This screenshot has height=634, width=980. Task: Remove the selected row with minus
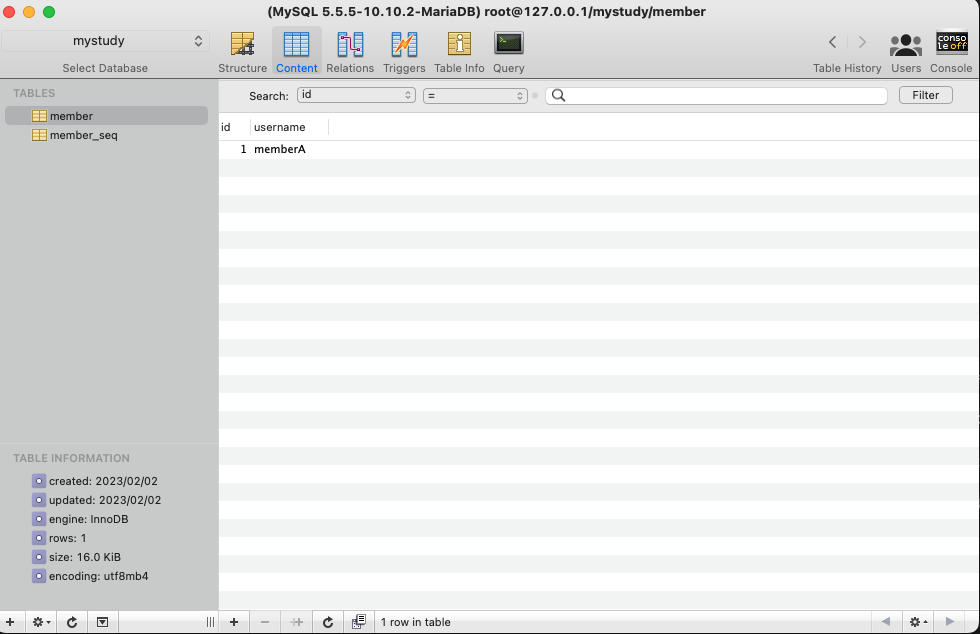pos(265,622)
